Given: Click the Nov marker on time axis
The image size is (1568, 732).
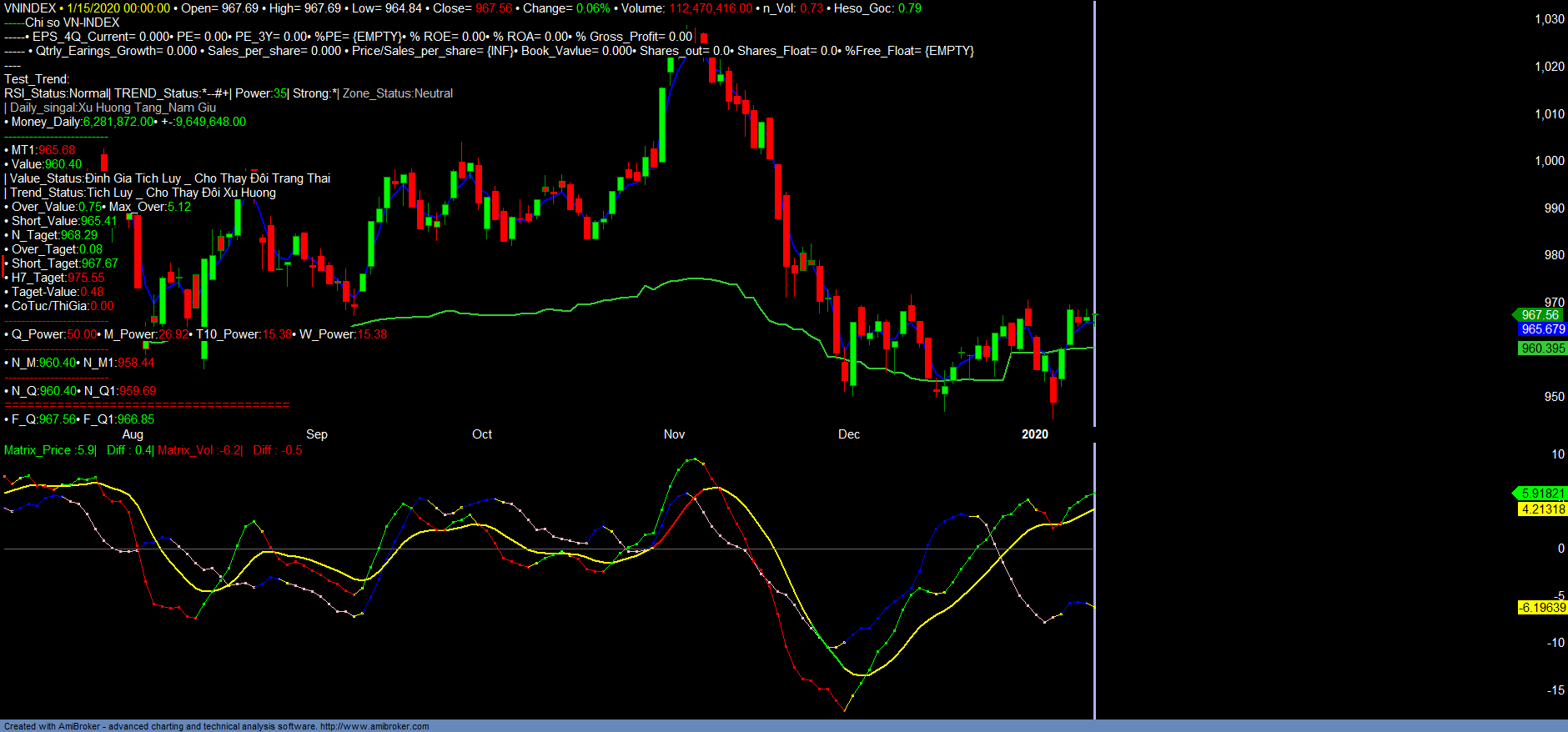Looking at the screenshot, I should coord(674,434).
